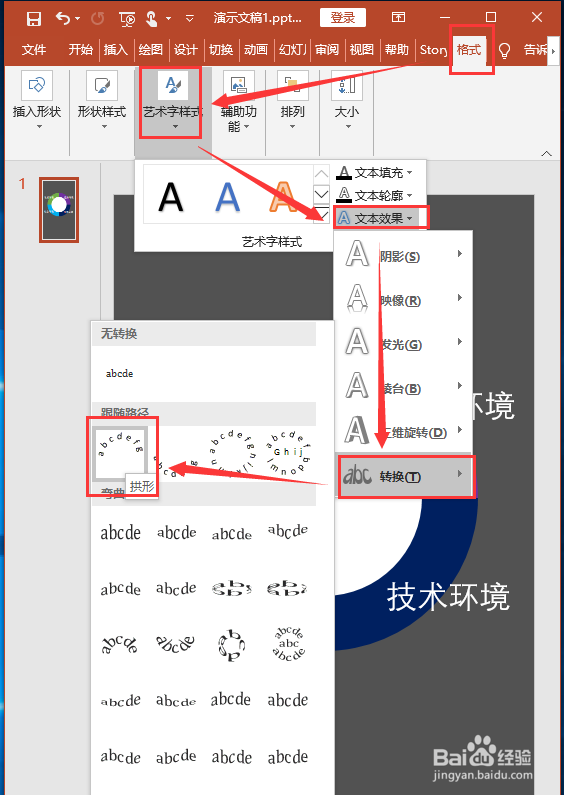564x795 pixels.
Task: Click the grayed Redo icon
Action: [x=97, y=19]
